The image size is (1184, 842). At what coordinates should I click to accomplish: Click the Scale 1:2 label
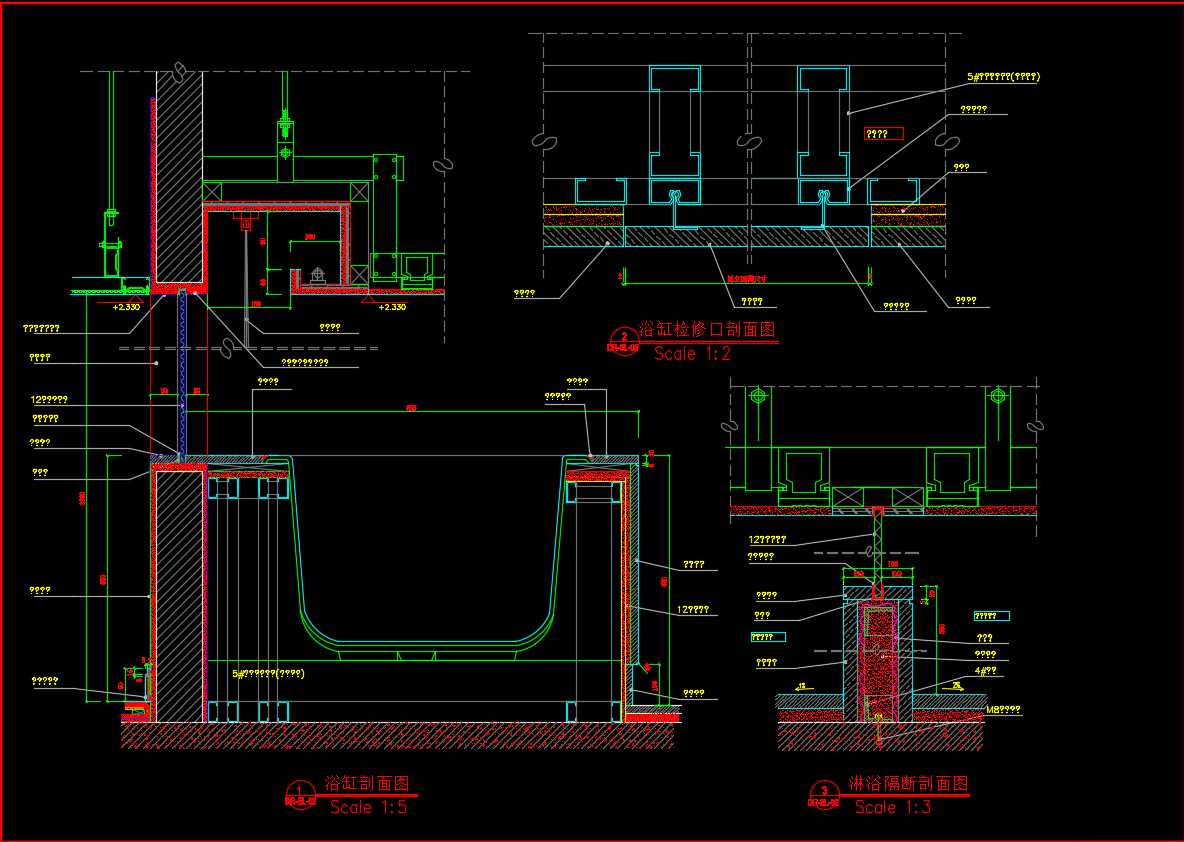point(692,353)
